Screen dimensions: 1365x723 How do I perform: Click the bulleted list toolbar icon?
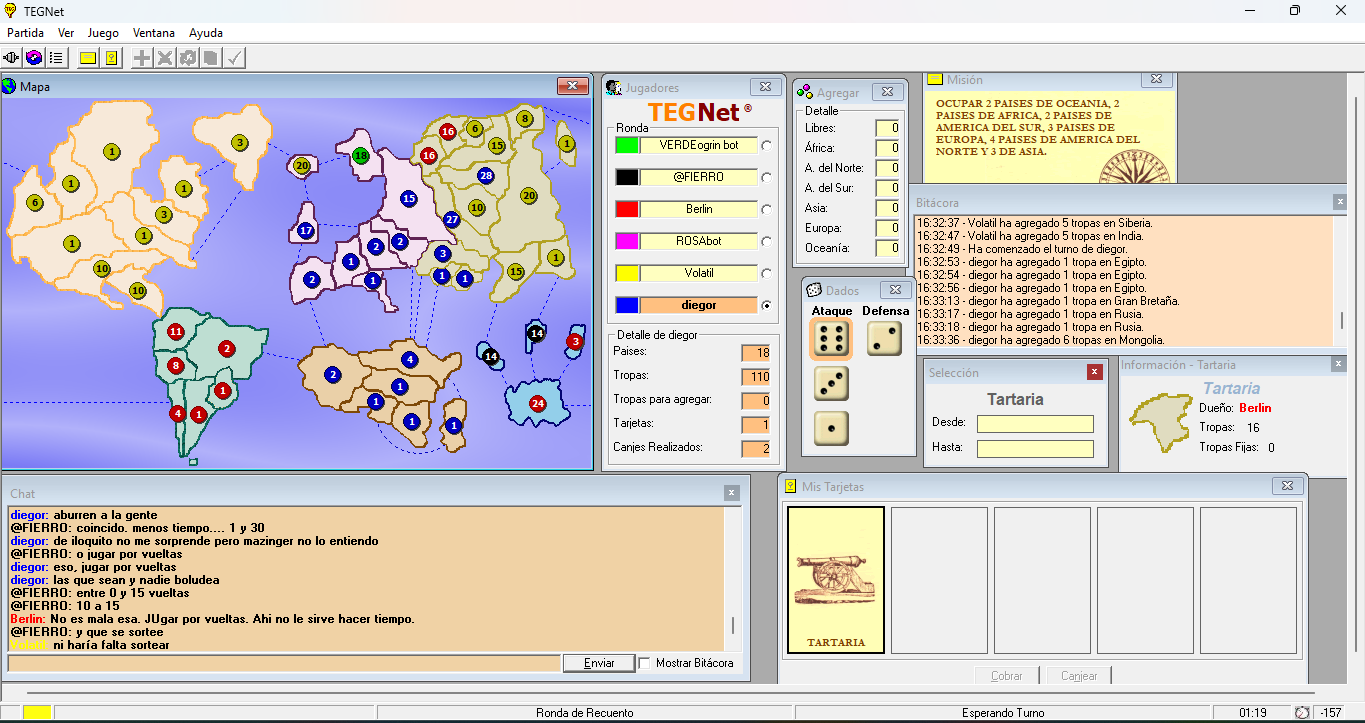click(56, 58)
